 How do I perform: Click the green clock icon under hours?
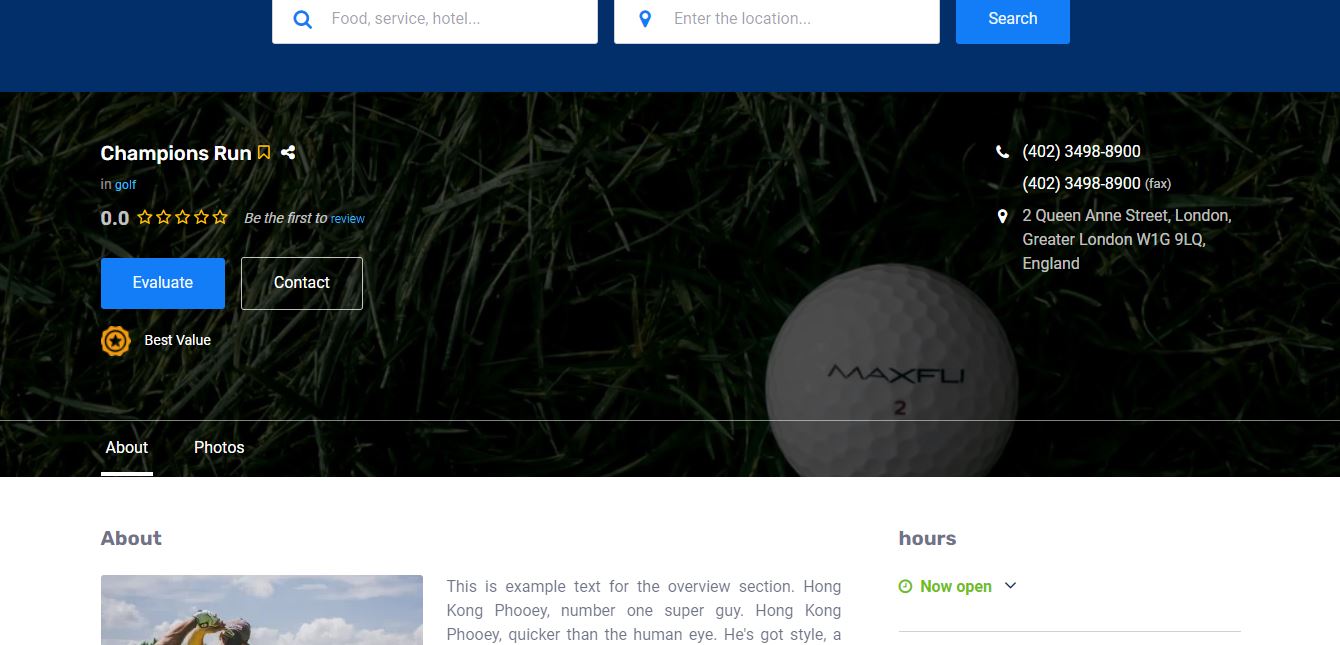[x=905, y=587]
